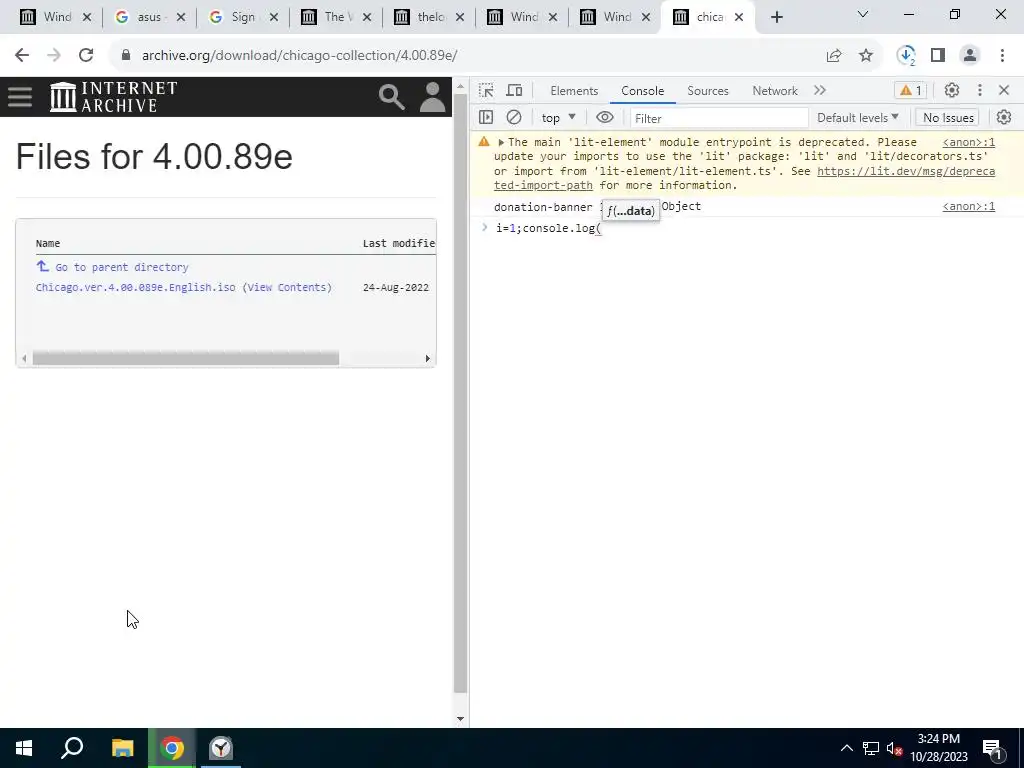Open a new tab

(x=776, y=18)
